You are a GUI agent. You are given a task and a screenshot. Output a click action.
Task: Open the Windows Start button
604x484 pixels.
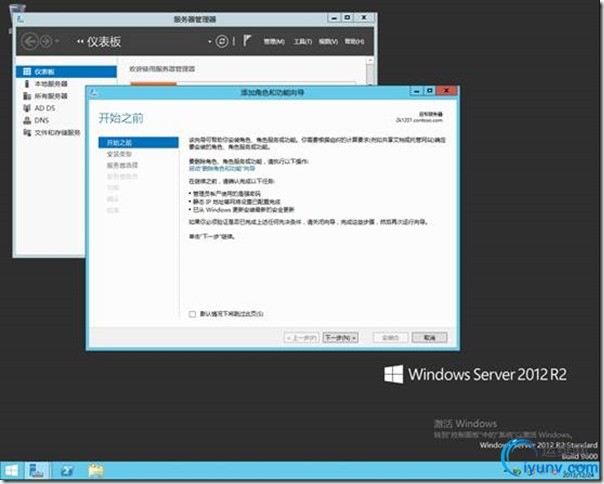click(x=12, y=471)
